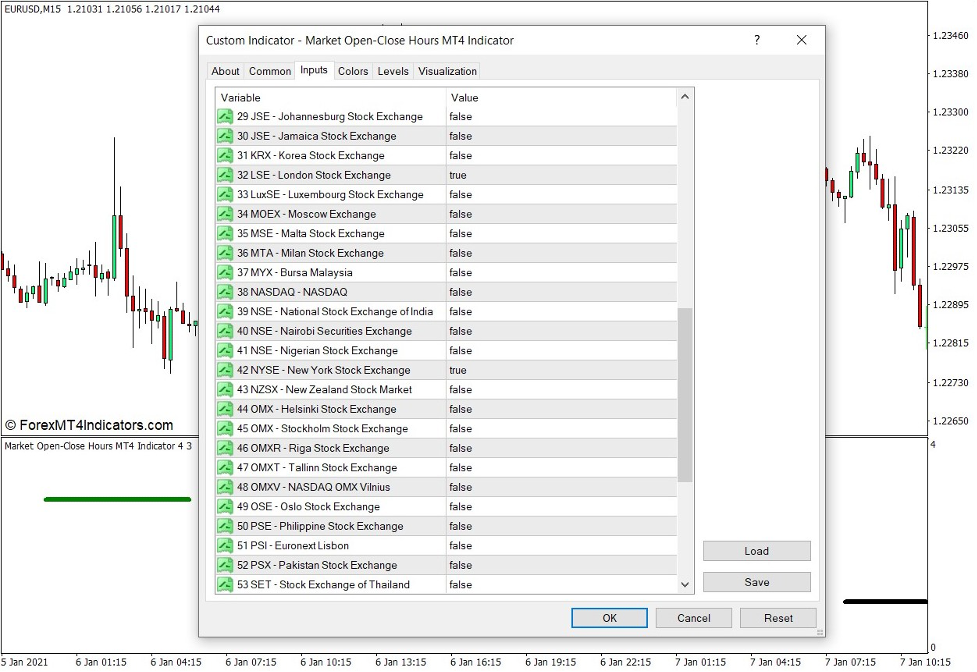Image resolution: width=977 pixels, height=672 pixels.
Task: Select the Inputs tab
Action: point(313,70)
